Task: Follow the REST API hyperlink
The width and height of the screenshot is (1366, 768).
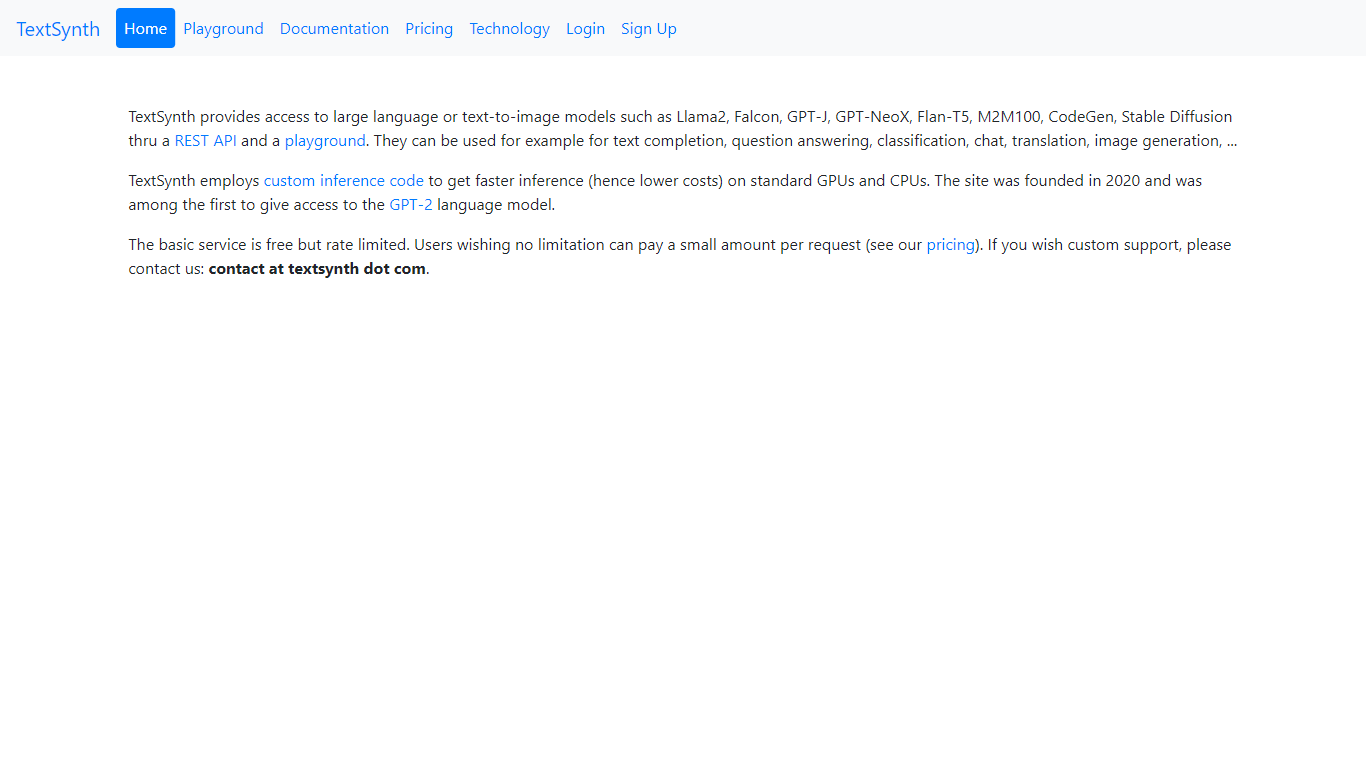Action: click(x=206, y=141)
